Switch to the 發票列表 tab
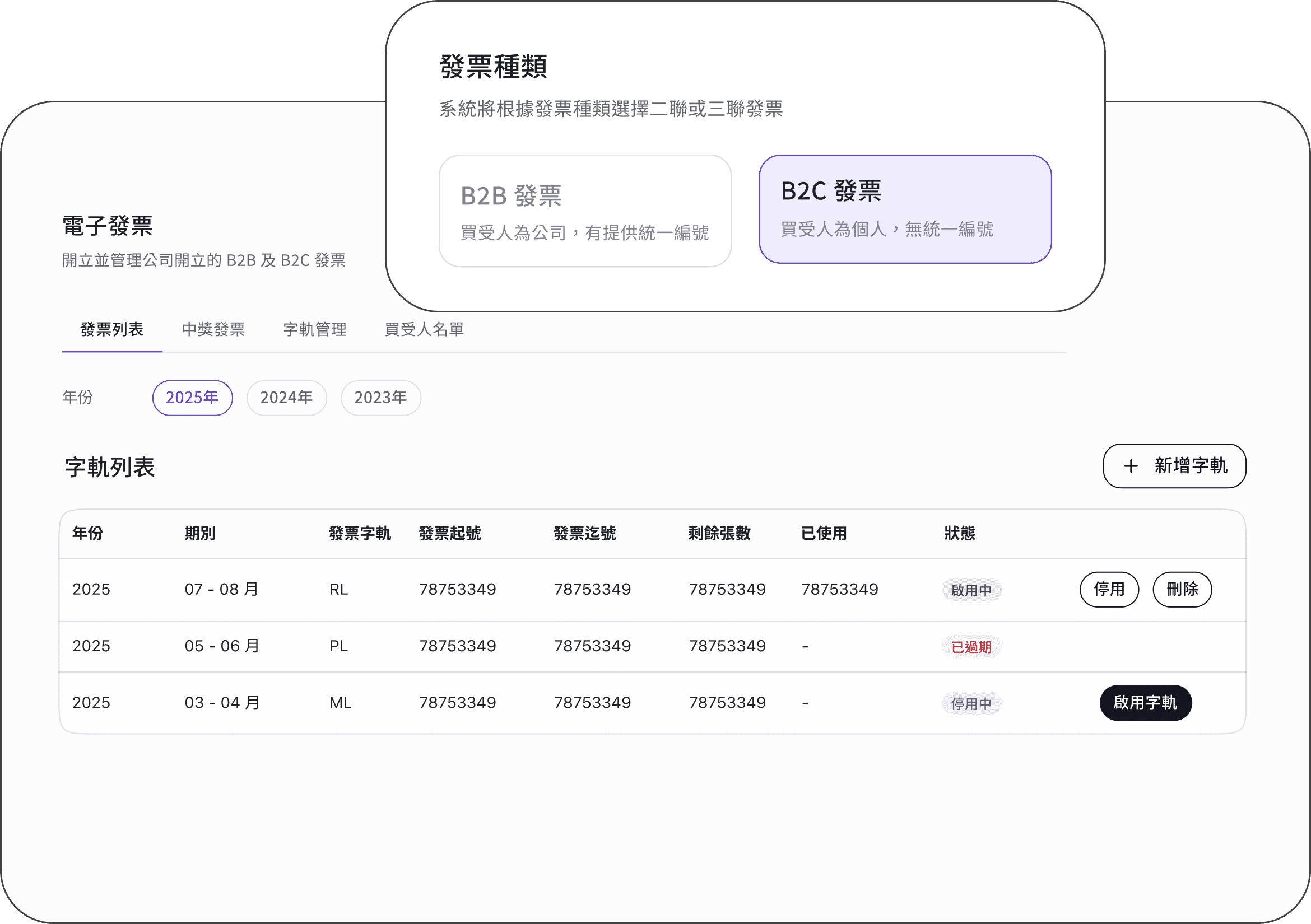 coord(112,330)
